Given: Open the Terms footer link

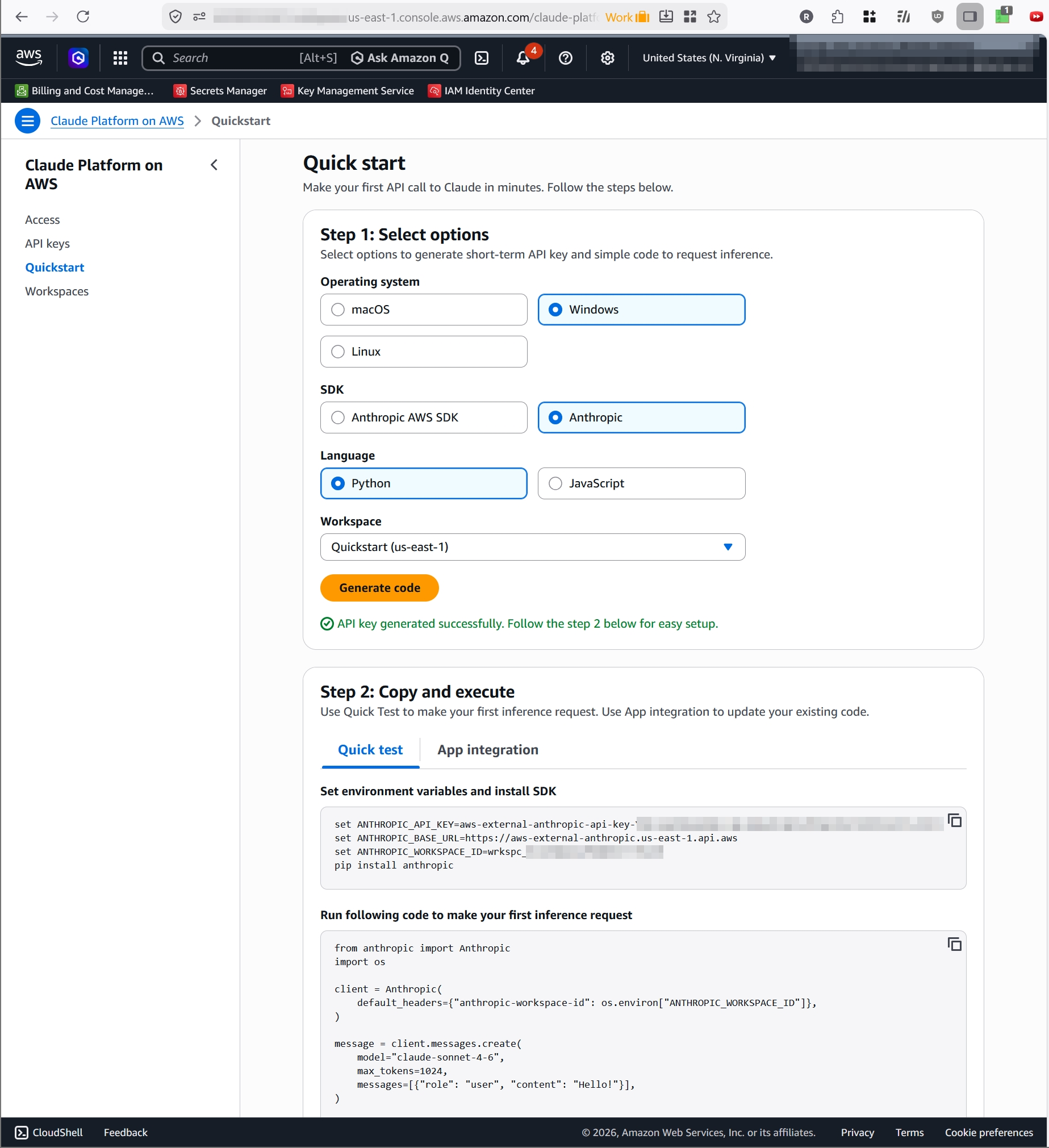Looking at the screenshot, I should pyautogui.click(x=910, y=1133).
